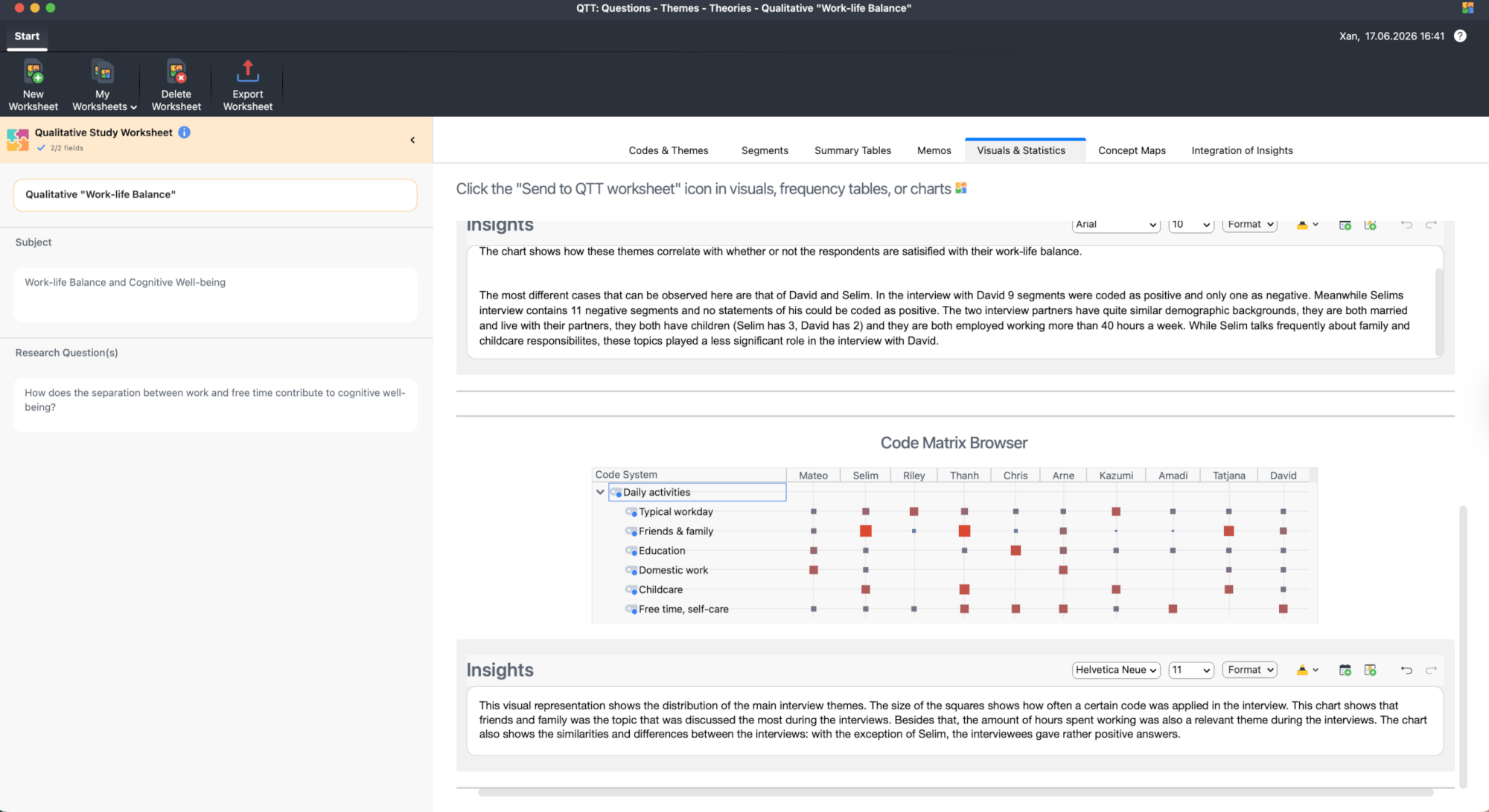This screenshot has width=1489, height=812.
Task: Click the insert visual icon in lower Insights toolbar
Action: coord(1370,670)
